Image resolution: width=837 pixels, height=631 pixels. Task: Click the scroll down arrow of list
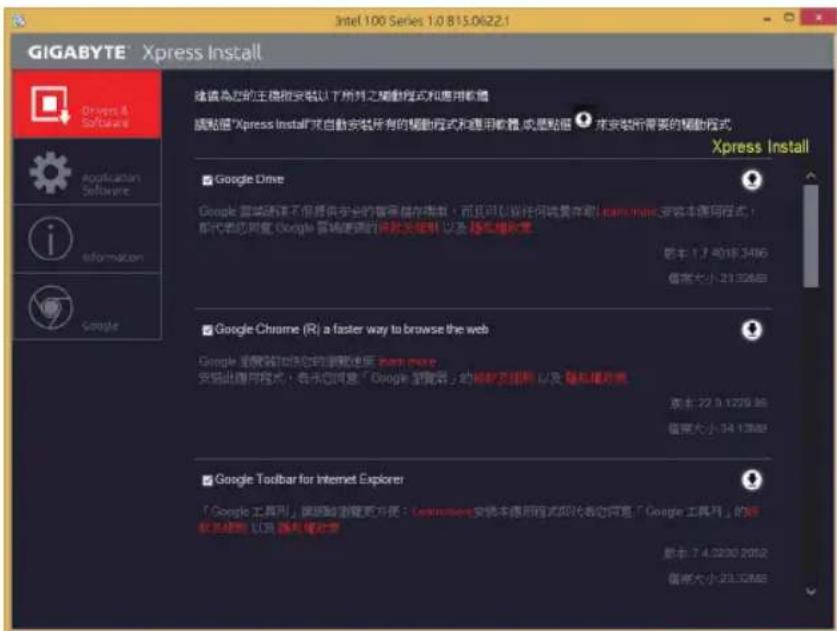(x=811, y=591)
